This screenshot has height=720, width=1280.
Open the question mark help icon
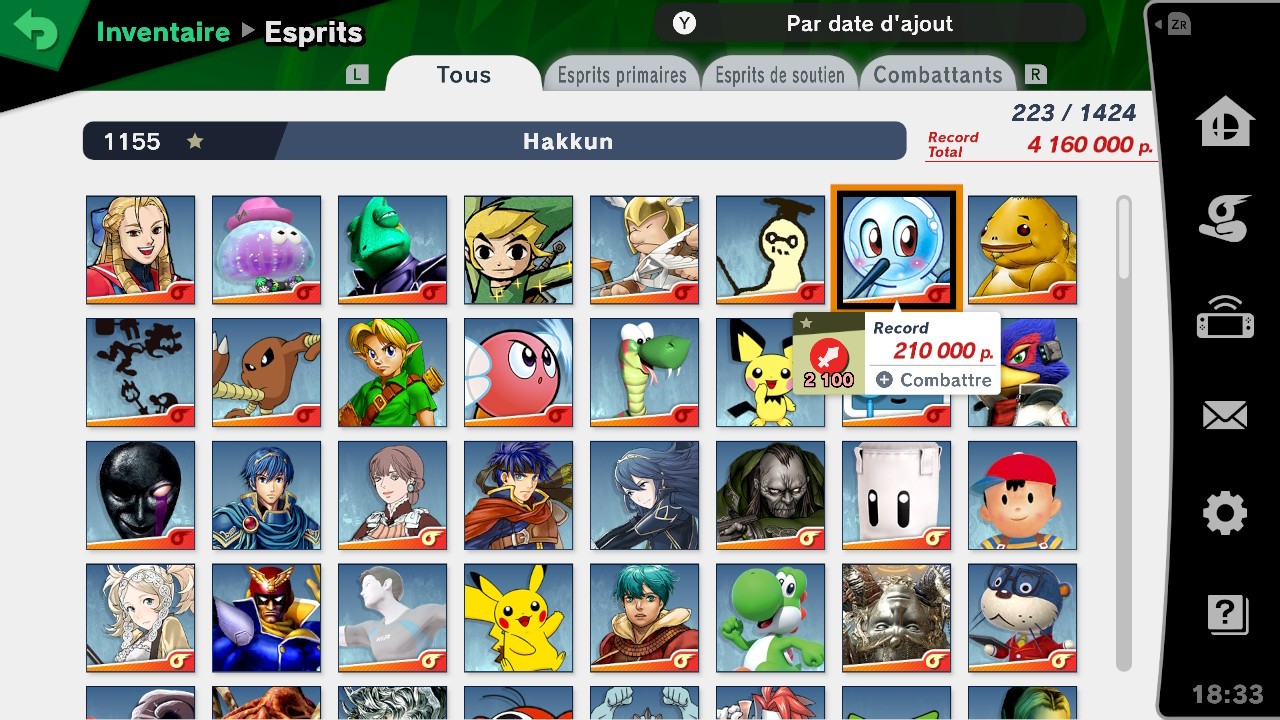pyautogui.click(x=1227, y=614)
